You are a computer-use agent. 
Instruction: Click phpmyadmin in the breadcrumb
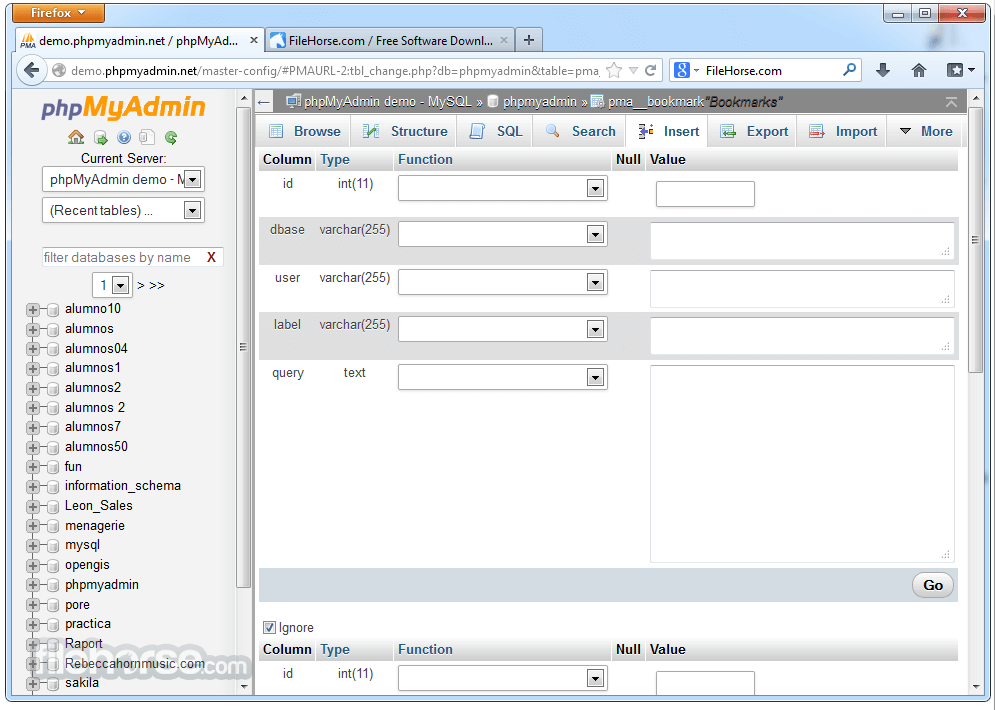click(539, 102)
